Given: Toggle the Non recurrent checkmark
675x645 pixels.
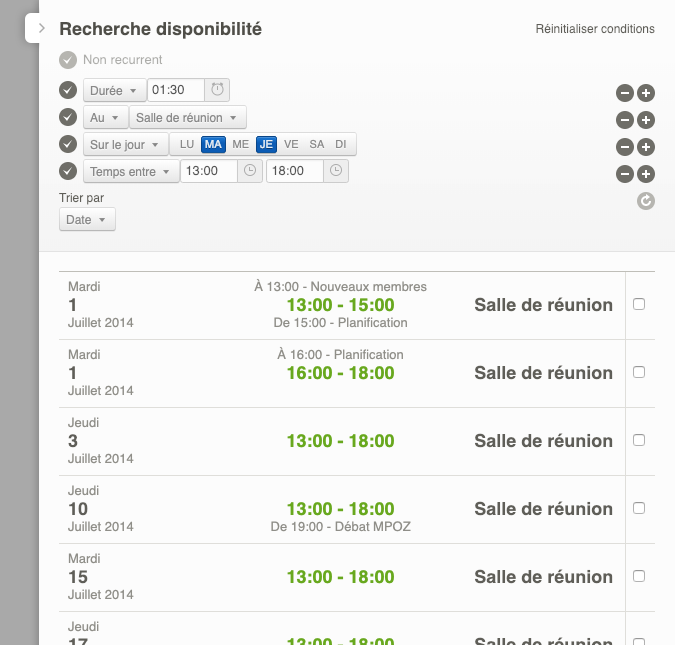Looking at the screenshot, I should [68, 60].
